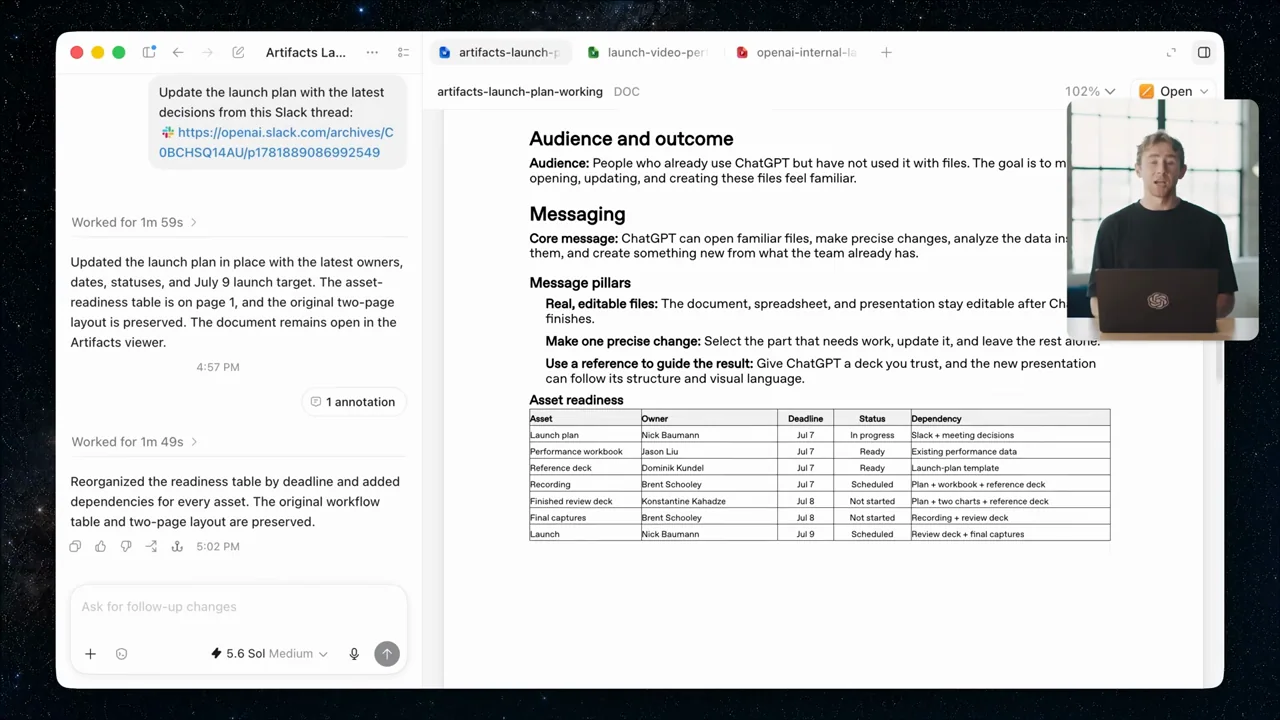Viewport: 1280px width, 720px height.
Task: Switch to the openai-internal-launch tab
Action: click(797, 52)
